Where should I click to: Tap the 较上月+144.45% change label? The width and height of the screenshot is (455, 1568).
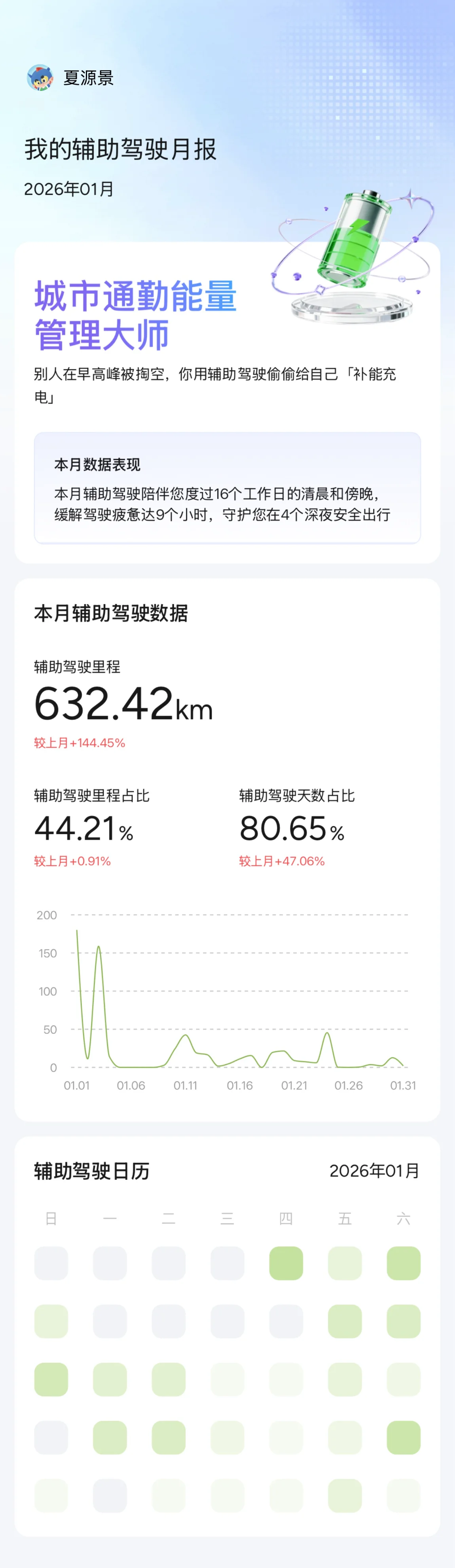(79, 742)
